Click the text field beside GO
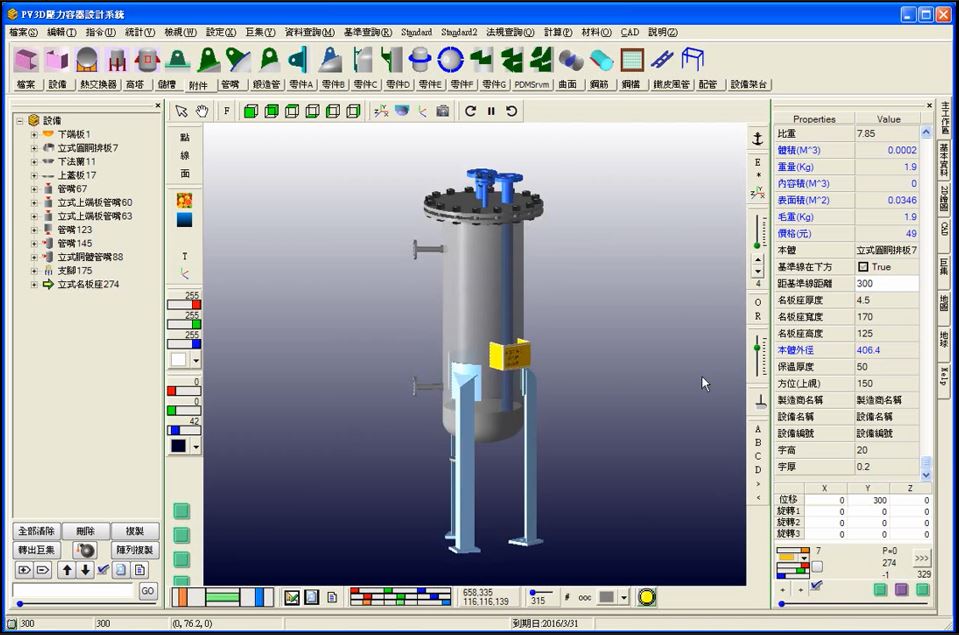 coord(73,591)
